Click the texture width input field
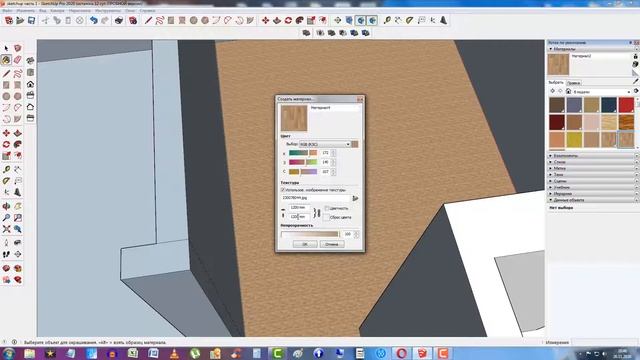This screenshot has width=640, height=360. point(299,208)
